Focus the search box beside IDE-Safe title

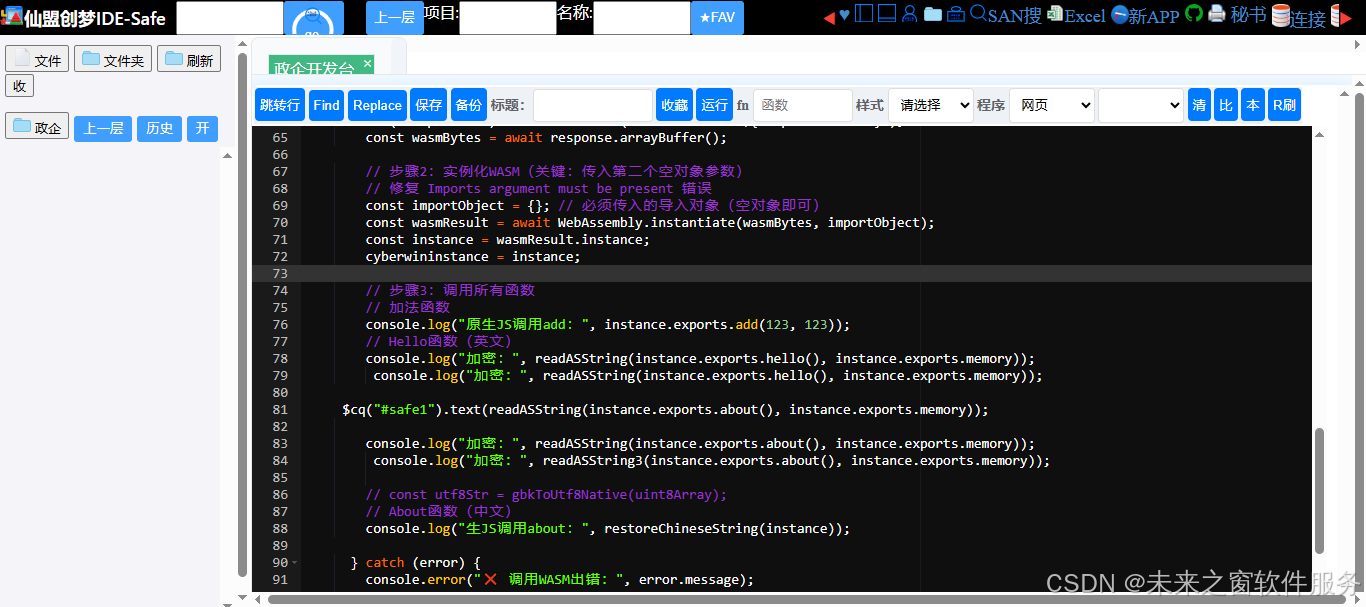[230, 18]
